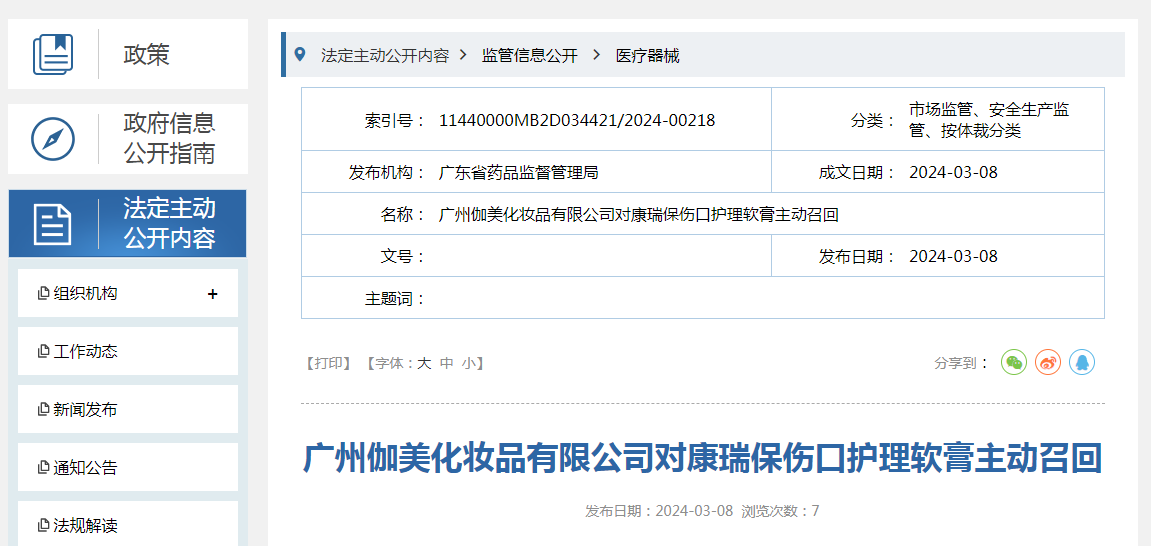Image resolution: width=1151 pixels, height=546 pixels.
Task: Open the 政策 section icon
Action: click(53, 54)
